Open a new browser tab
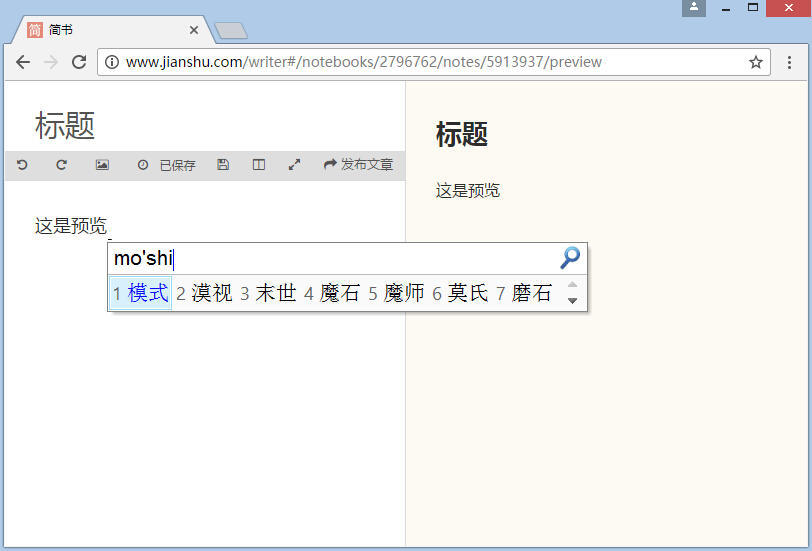Image resolution: width=812 pixels, height=551 pixels. [231, 31]
